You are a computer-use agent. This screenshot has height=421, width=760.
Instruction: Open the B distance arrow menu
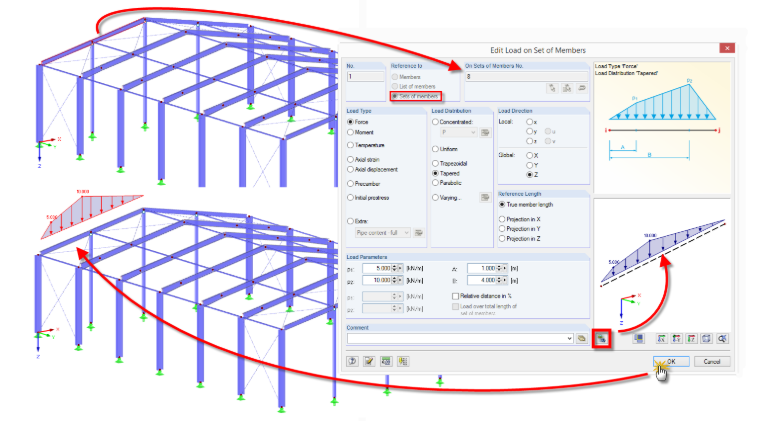(x=505, y=281)
